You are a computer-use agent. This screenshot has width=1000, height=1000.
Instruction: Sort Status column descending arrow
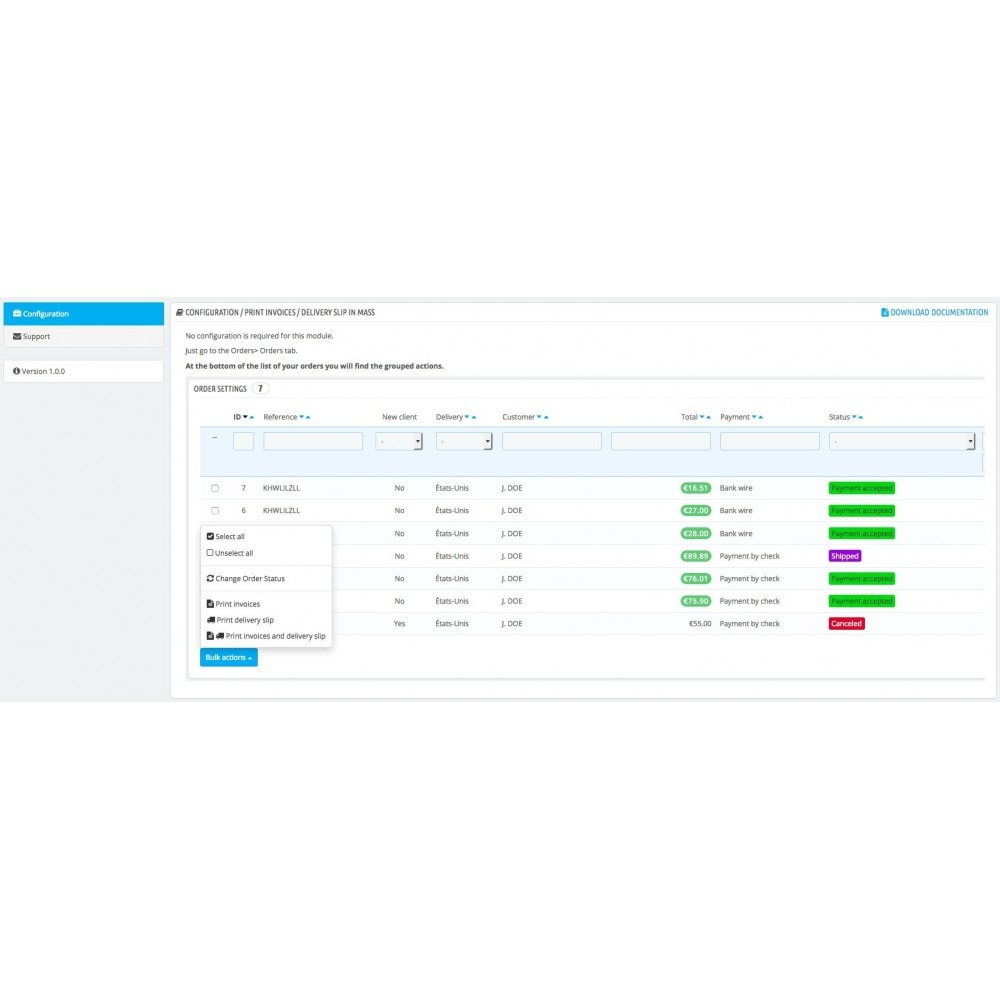854,417
